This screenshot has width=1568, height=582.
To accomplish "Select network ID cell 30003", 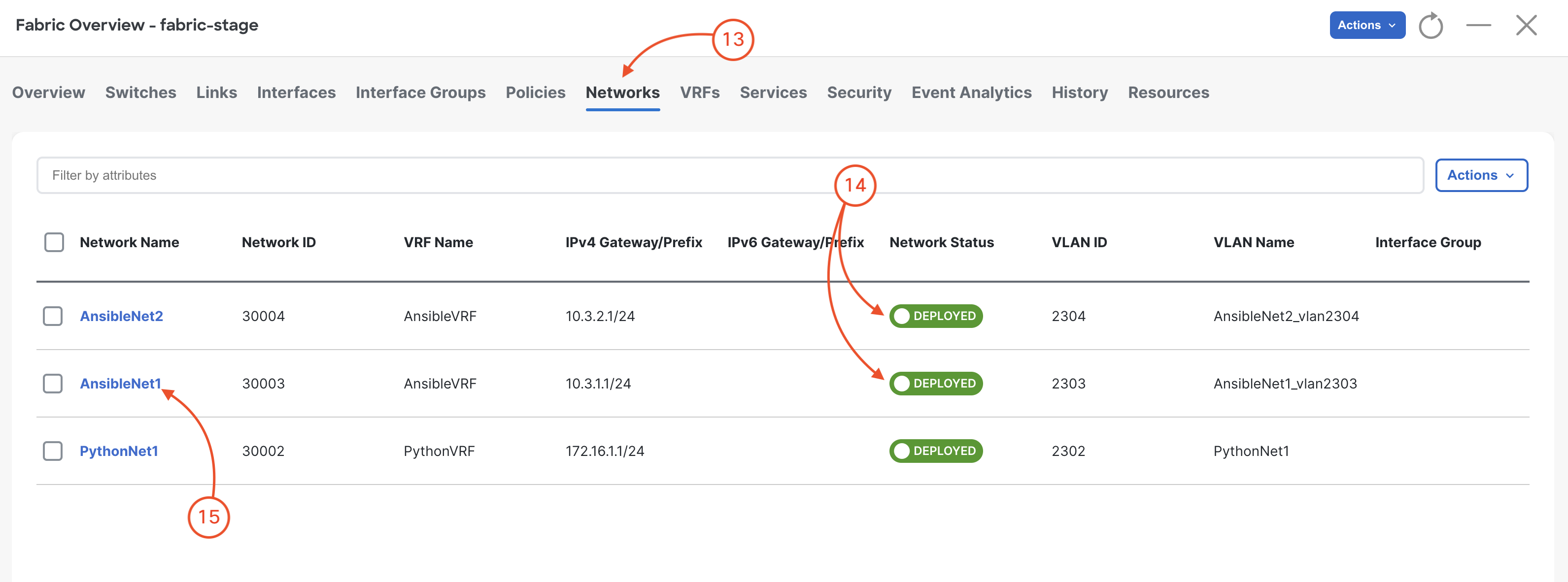I will pyautogui.click(x=264, y=384).
